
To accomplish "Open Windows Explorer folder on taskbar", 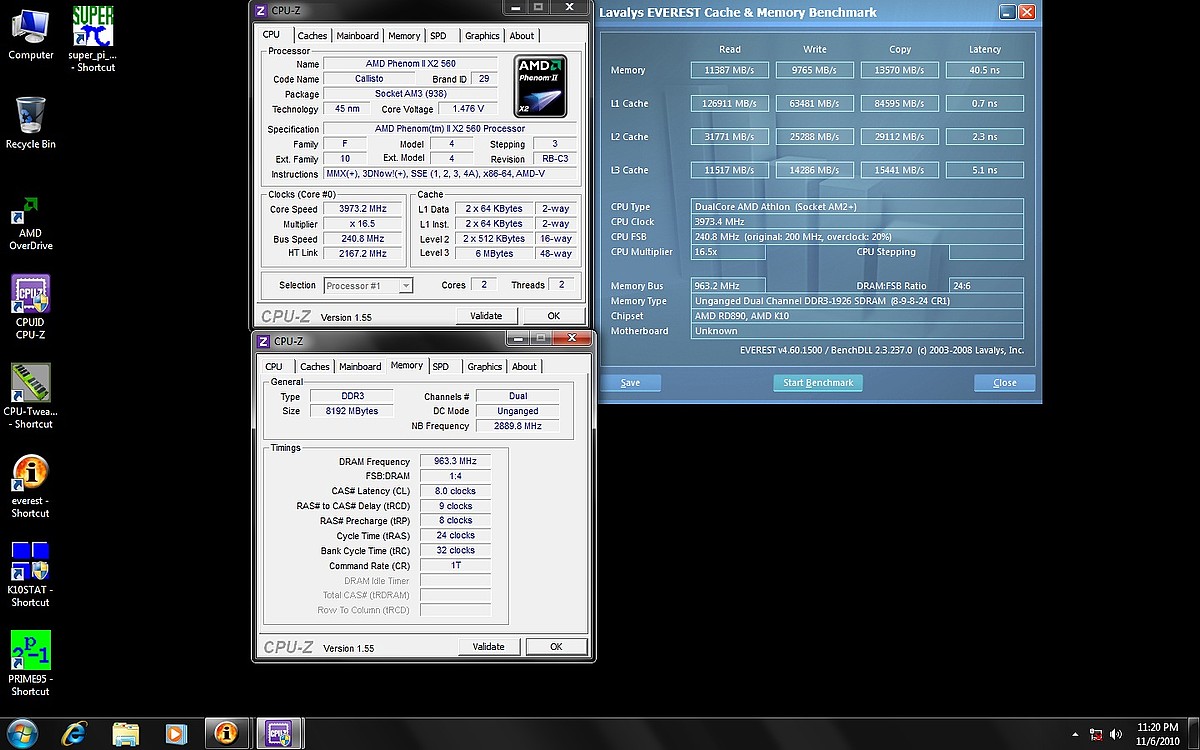I will pyautogui.click(x=125, y=734).
